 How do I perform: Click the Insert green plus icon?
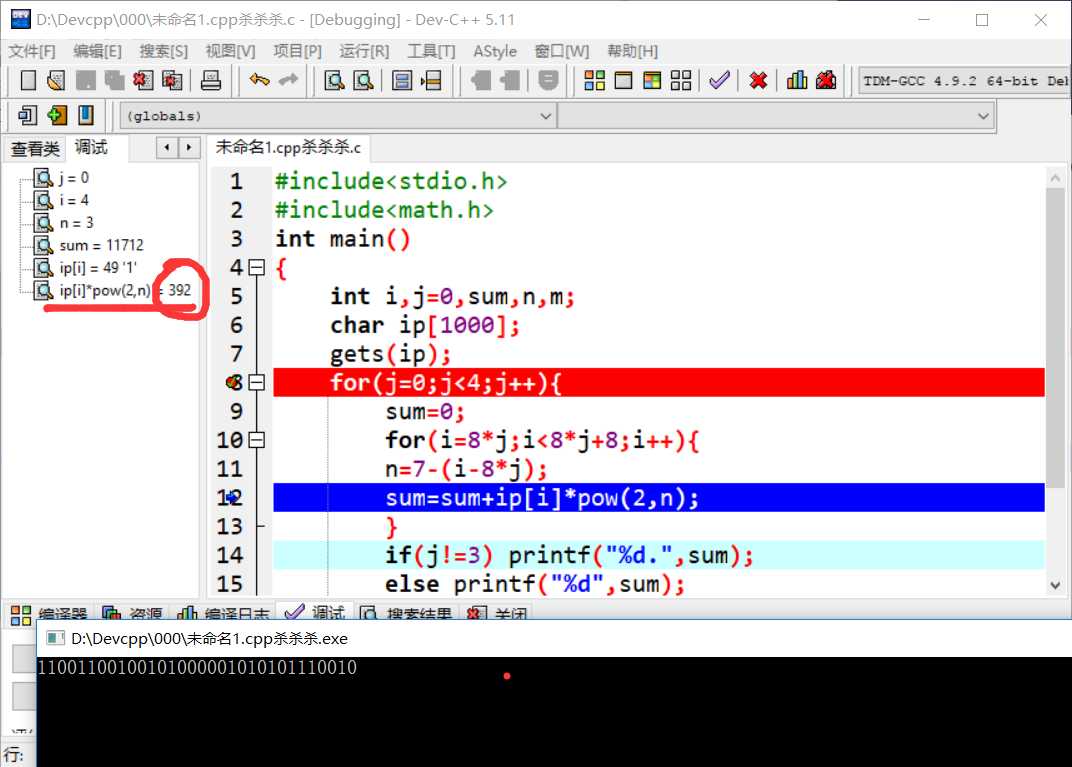[x=57, y=116]
